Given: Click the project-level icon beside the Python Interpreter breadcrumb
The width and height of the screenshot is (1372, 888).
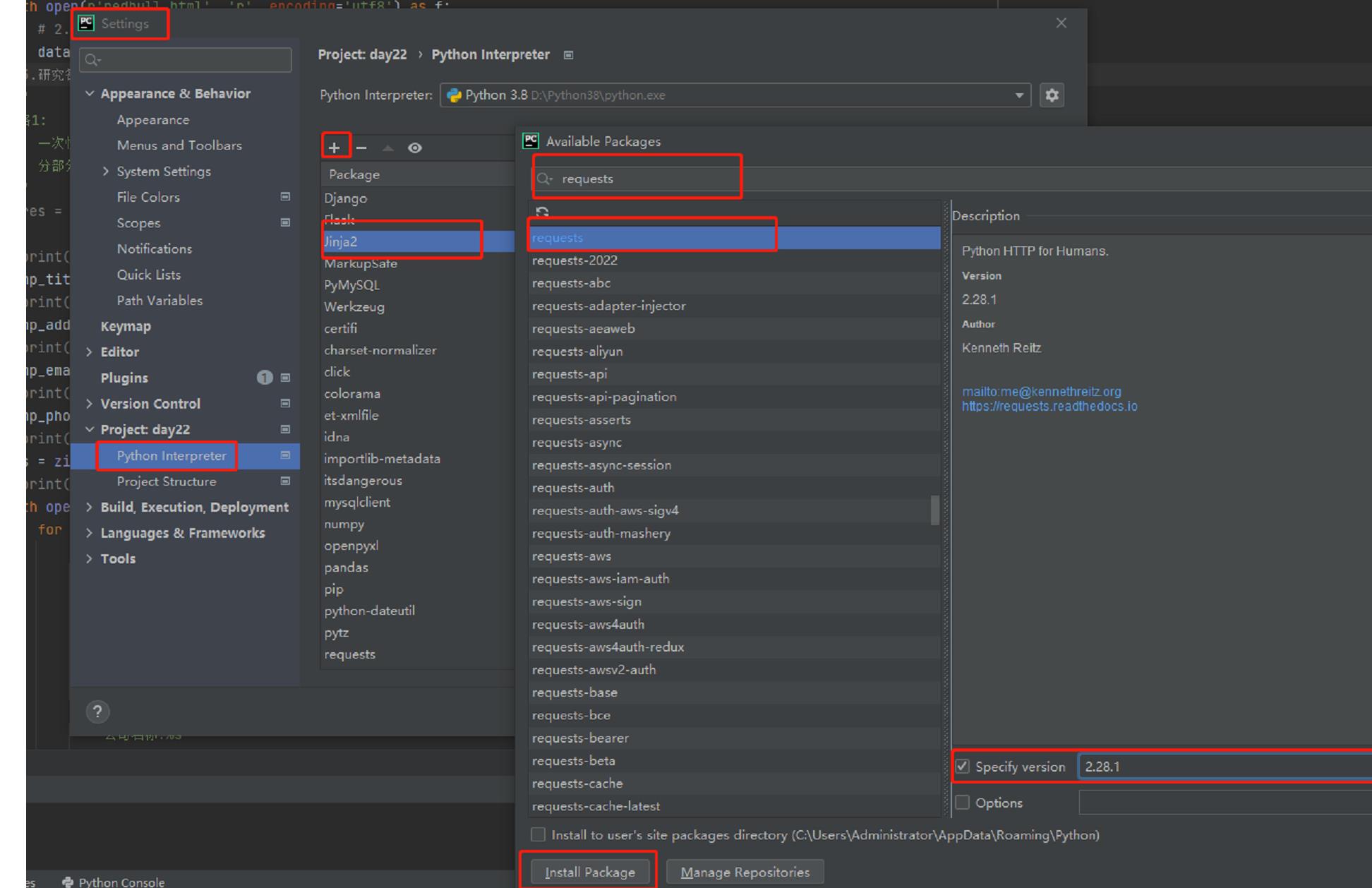Looking at the screenshot, I should 568,55.
